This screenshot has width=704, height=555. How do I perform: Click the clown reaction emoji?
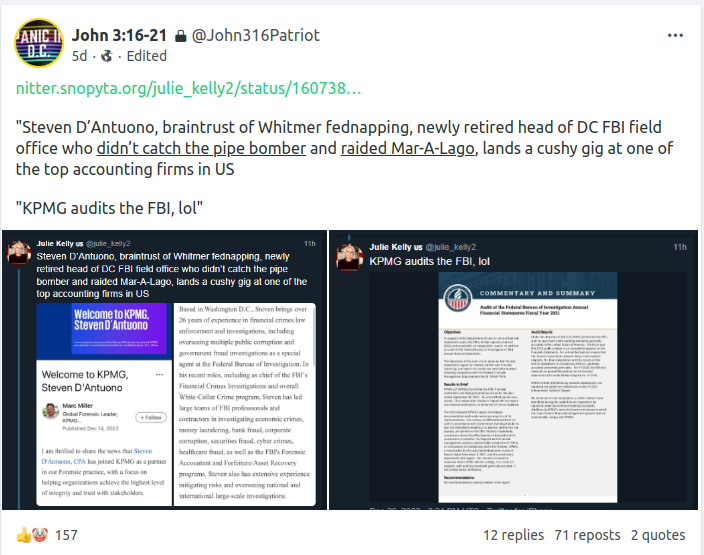click(x=40, y=535)
